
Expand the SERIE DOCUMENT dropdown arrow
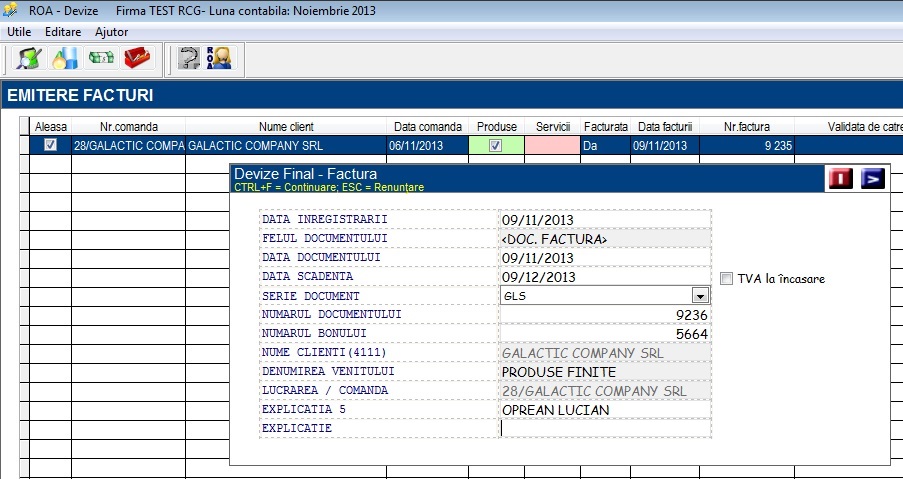700,296
